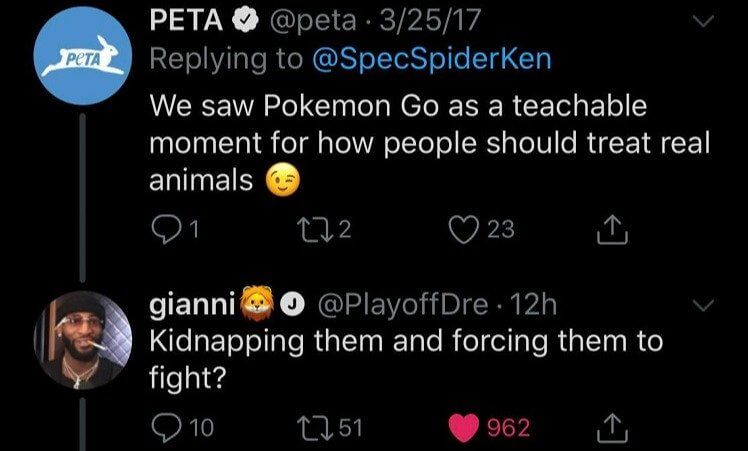Reply to gianni's tweet
748x451 pixels.
tap(164, 428)
